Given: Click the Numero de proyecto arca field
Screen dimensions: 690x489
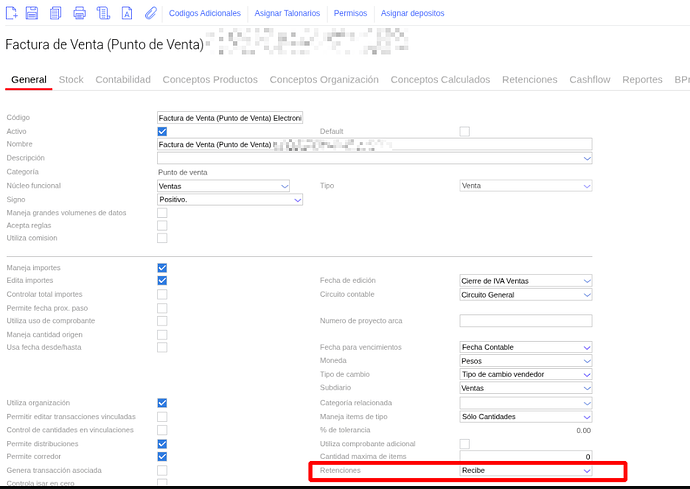Looking at the screenshot, I should pyautogui.click(x=526, y=320).
